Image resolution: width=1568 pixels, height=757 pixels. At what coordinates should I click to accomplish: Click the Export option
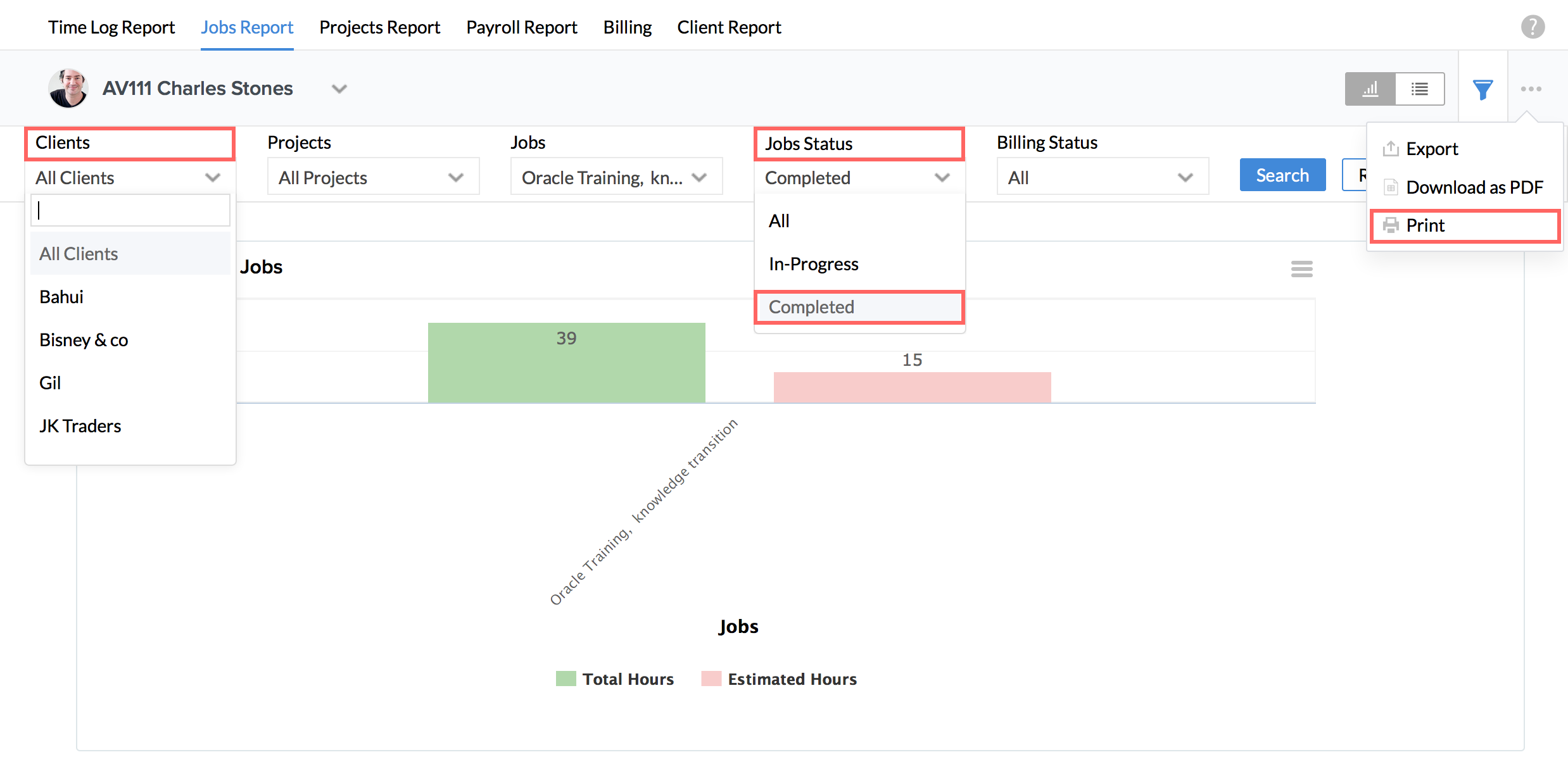1431,149
